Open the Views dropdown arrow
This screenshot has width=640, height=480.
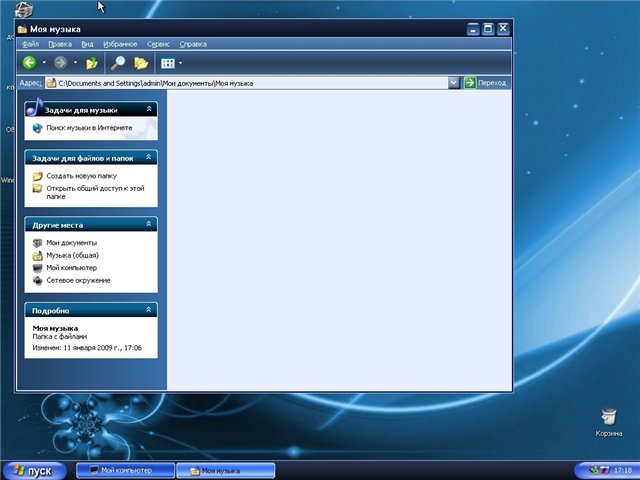click(x=180, y=63)
